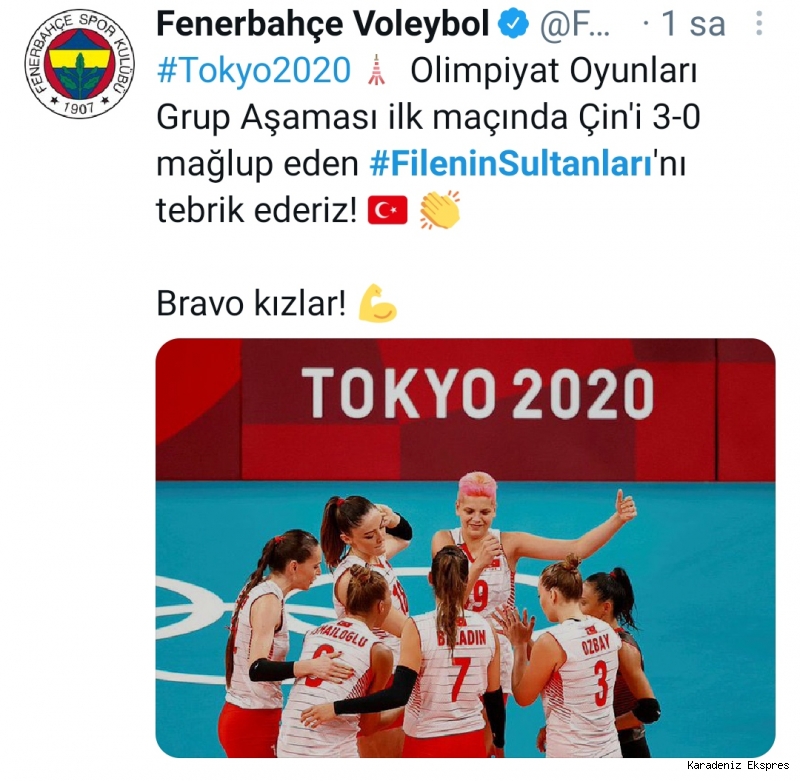Image resolution: width=800 pixels, height=781 pixels.
Task: Open the three-dot tweet options menu
Action: [759, 23]
